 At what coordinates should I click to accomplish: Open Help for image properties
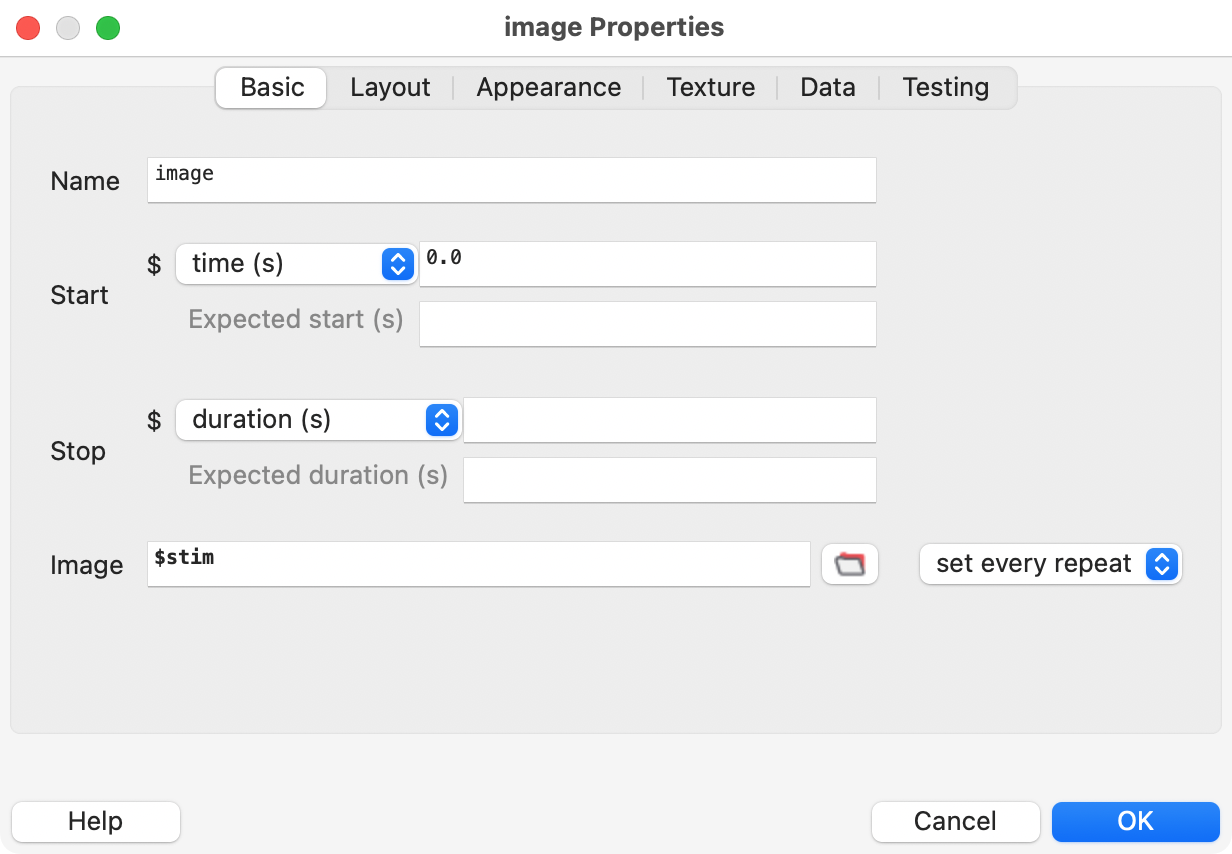[x=96, y=822]
